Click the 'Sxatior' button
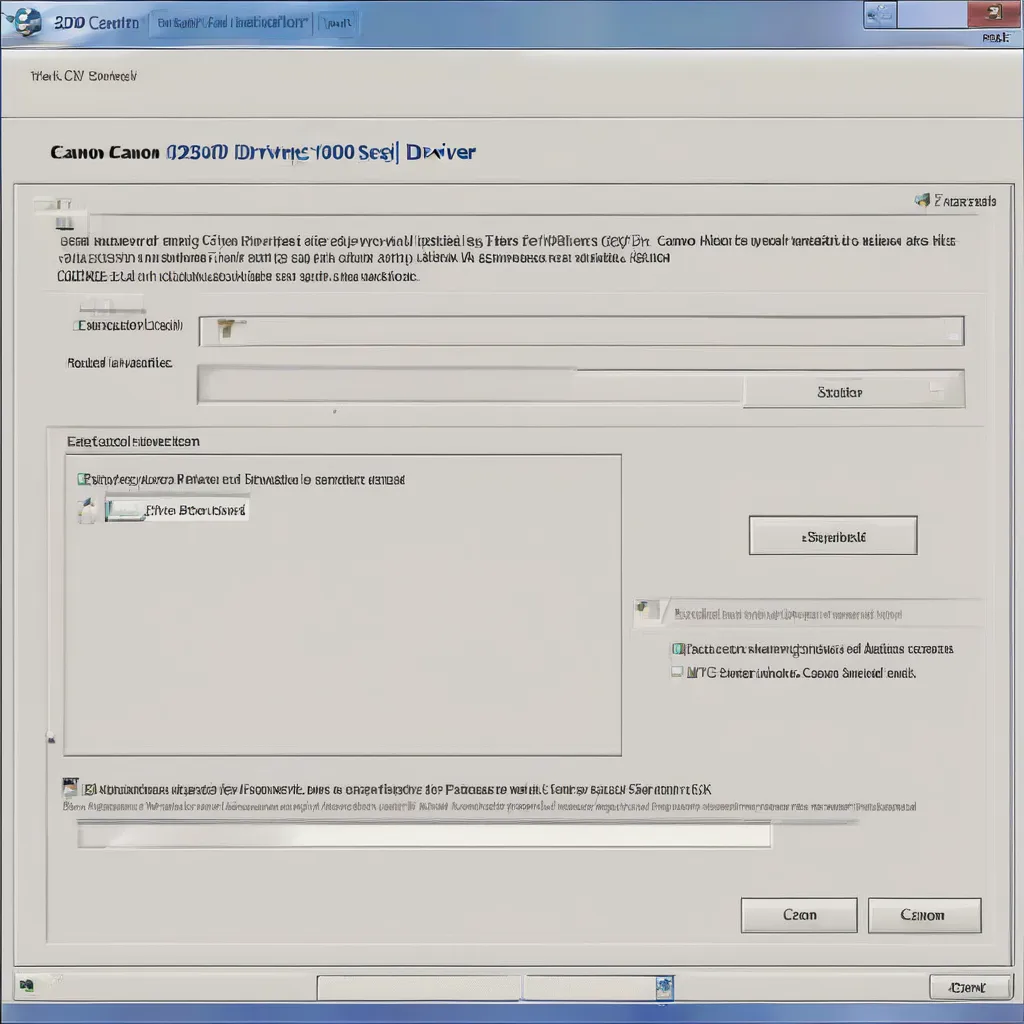1024x1024 pixels. click(854, 392)
